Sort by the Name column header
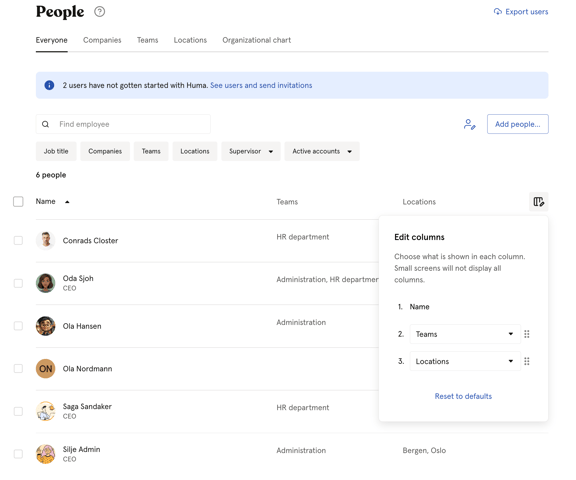Image resolution: width=576 pixels, height=480 pixels. 46,201
